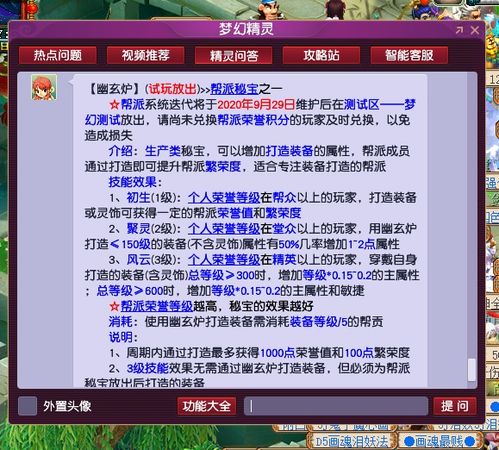The width and height of the screenshot is (499, 450).
Task: Click the red star before 帮派系统迭代
Action: 114,105
